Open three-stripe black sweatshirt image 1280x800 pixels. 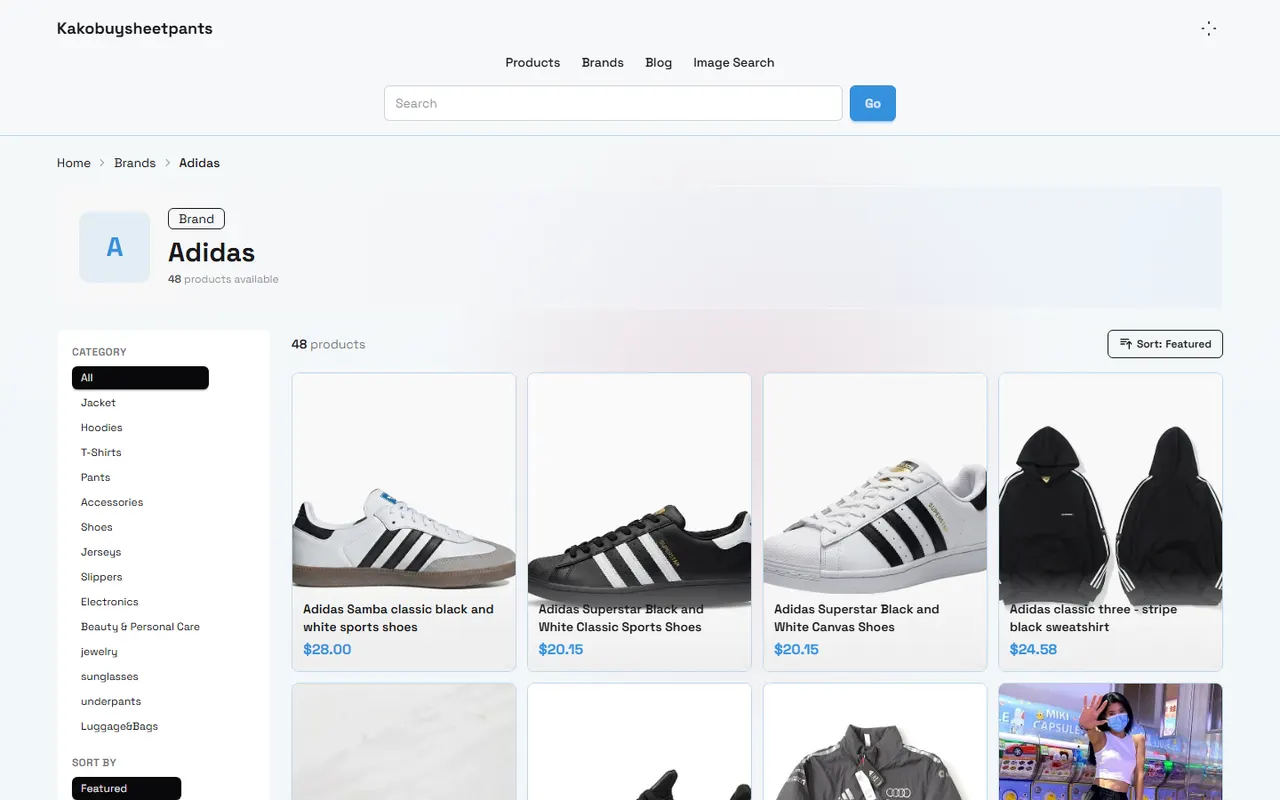click(1111, 484)
